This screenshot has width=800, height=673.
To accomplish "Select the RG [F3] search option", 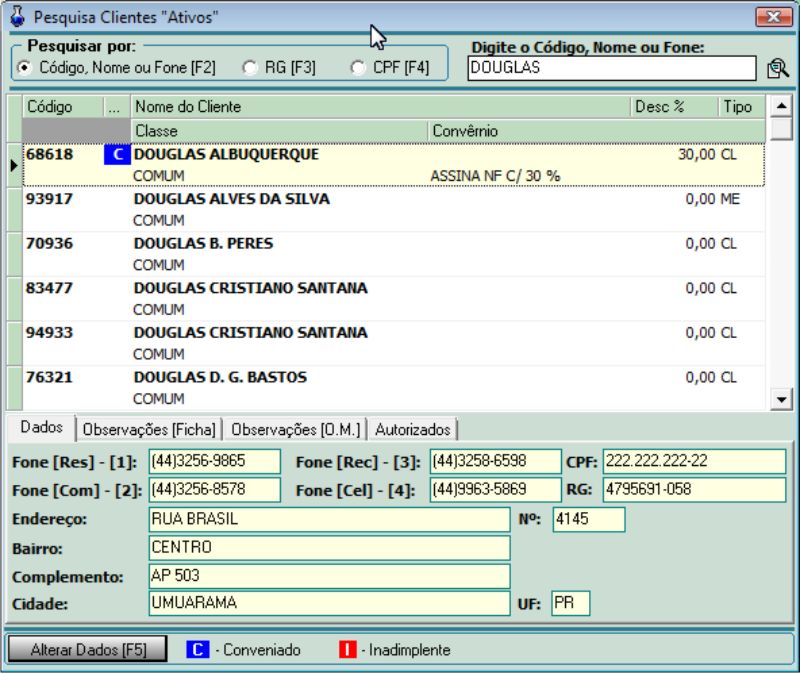I will click(x=250, y=68).
